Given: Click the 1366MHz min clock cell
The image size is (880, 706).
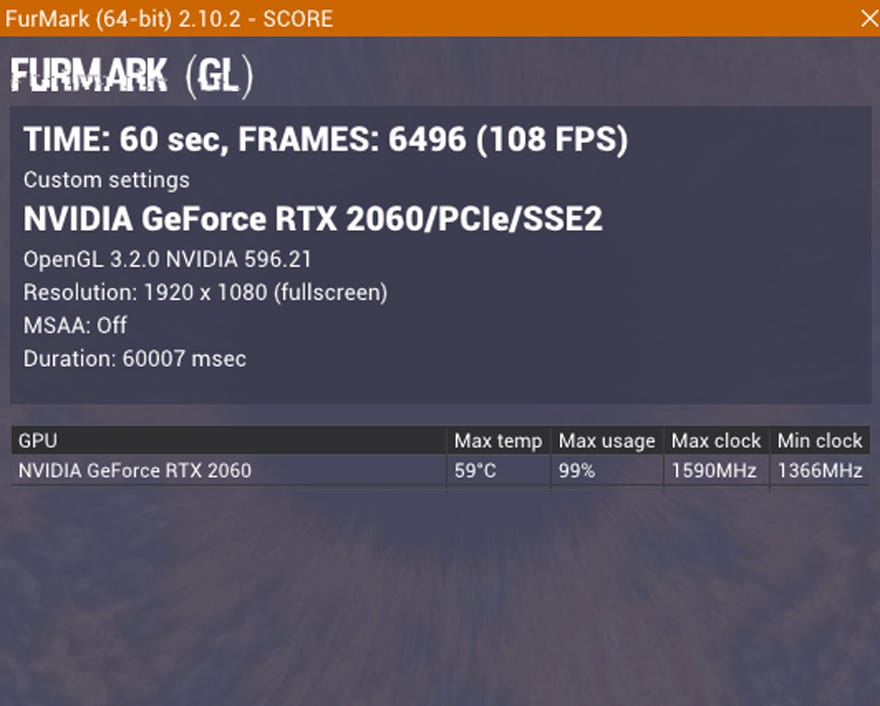Looking at the screenshot, I should (820, 470).
